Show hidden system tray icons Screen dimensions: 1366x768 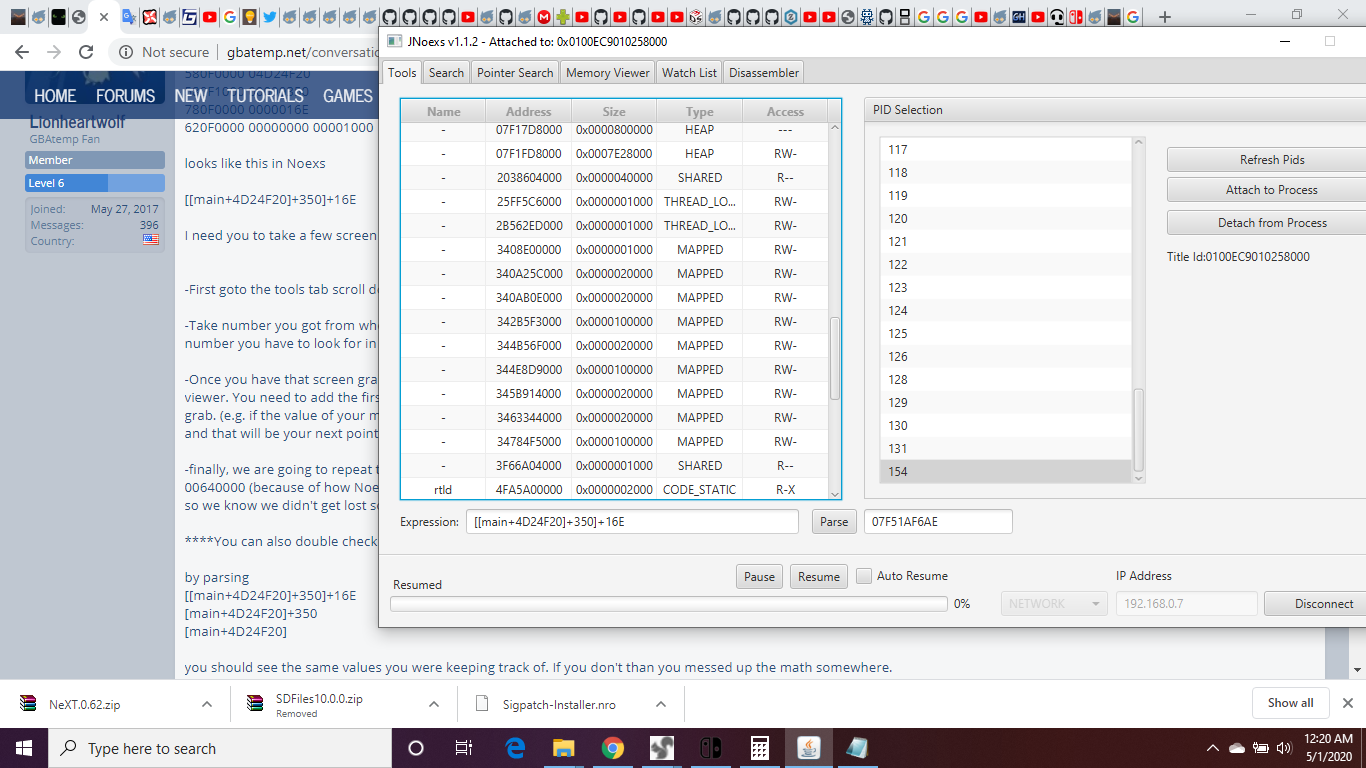1213,748
